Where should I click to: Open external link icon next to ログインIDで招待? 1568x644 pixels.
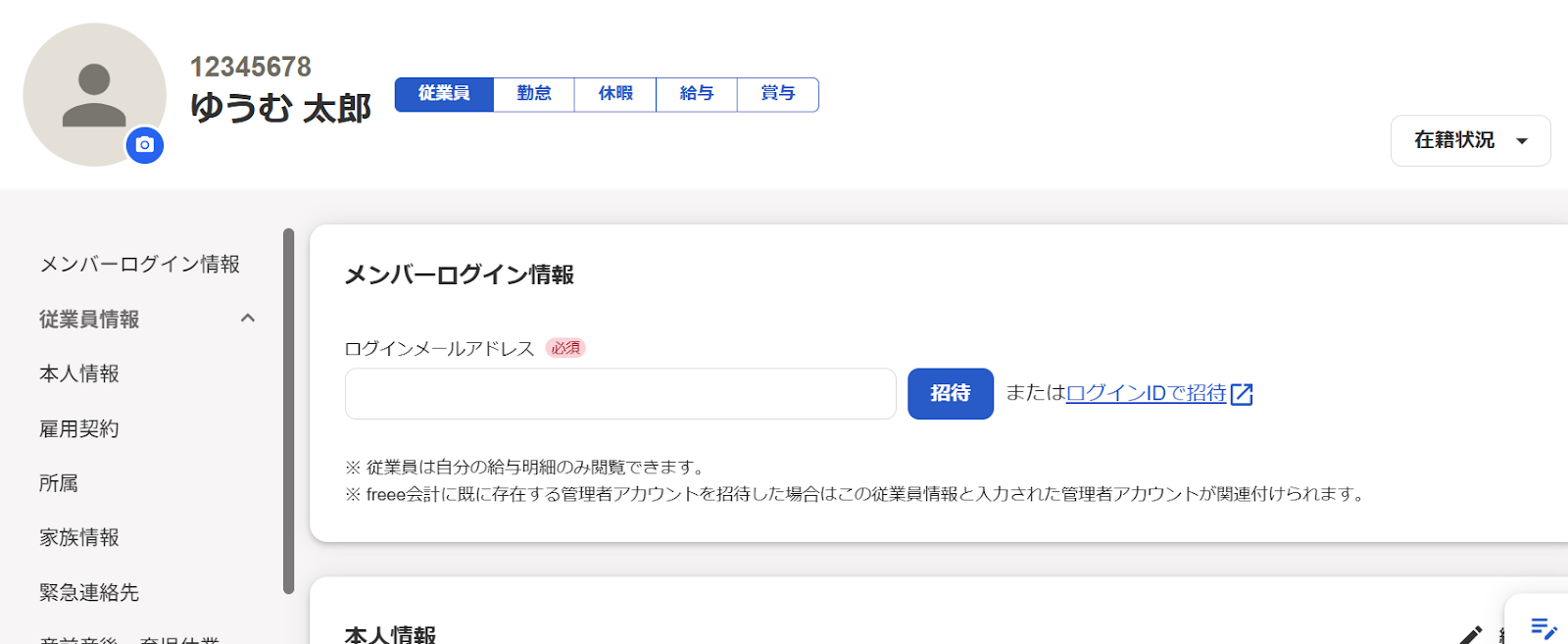(x=1242, y=394)
